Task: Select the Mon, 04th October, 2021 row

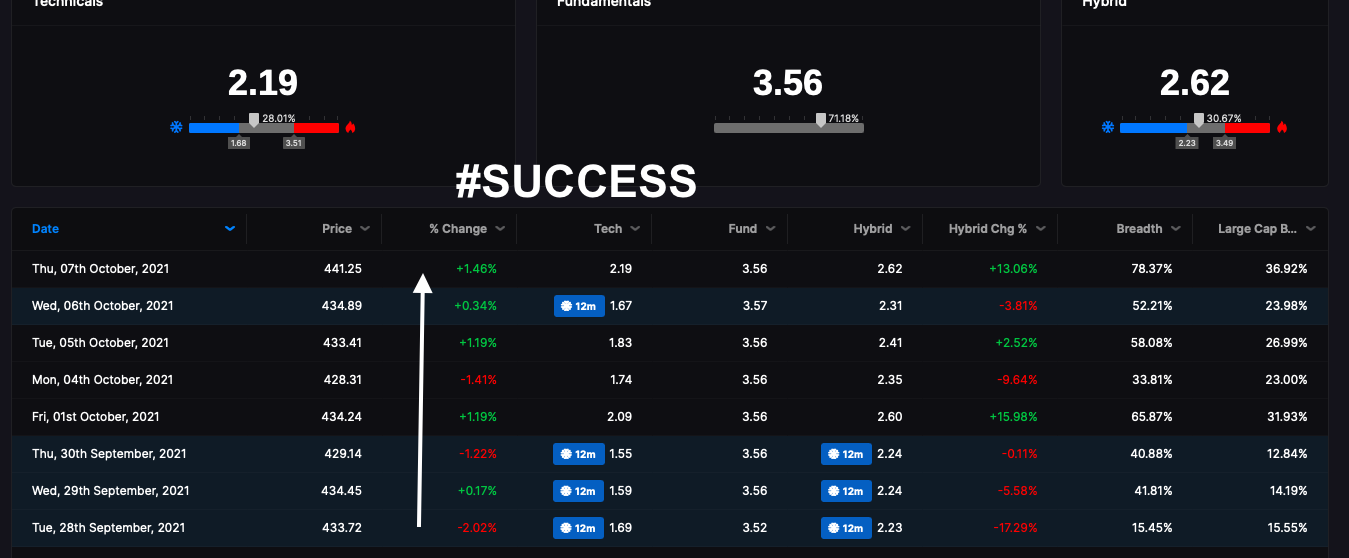Action: click(x=670, y=380)
